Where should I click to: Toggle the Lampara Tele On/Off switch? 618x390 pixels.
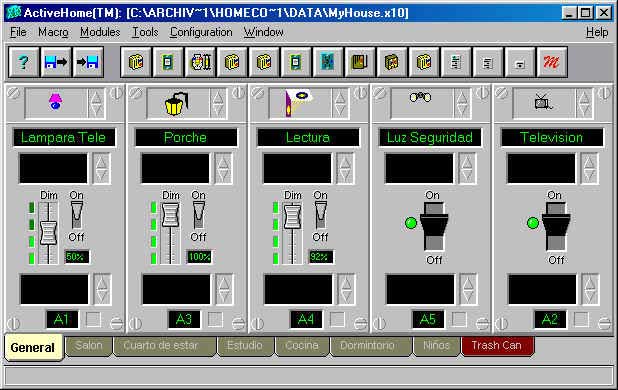(76, 215)
